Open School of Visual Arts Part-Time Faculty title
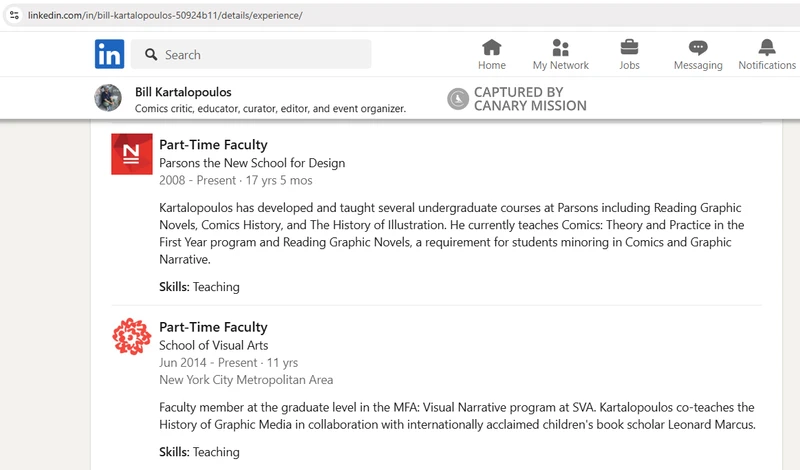The height and width of the screenshot is (470, 800). coord(213,327)
